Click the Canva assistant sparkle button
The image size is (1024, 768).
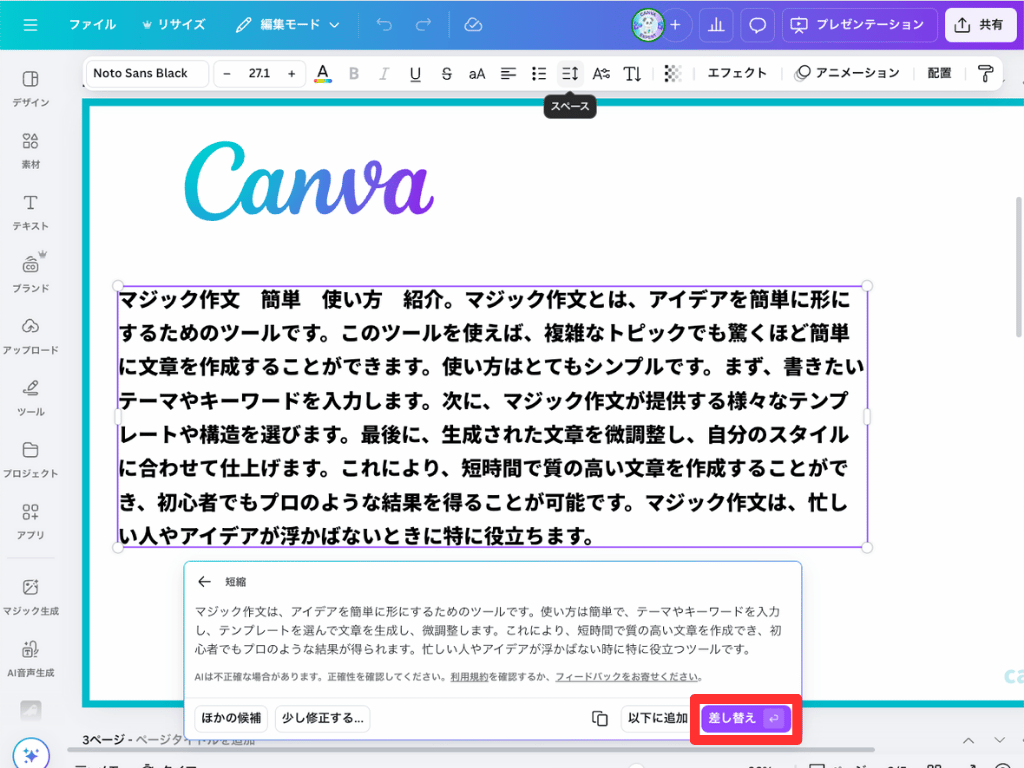tap(31, 754)
